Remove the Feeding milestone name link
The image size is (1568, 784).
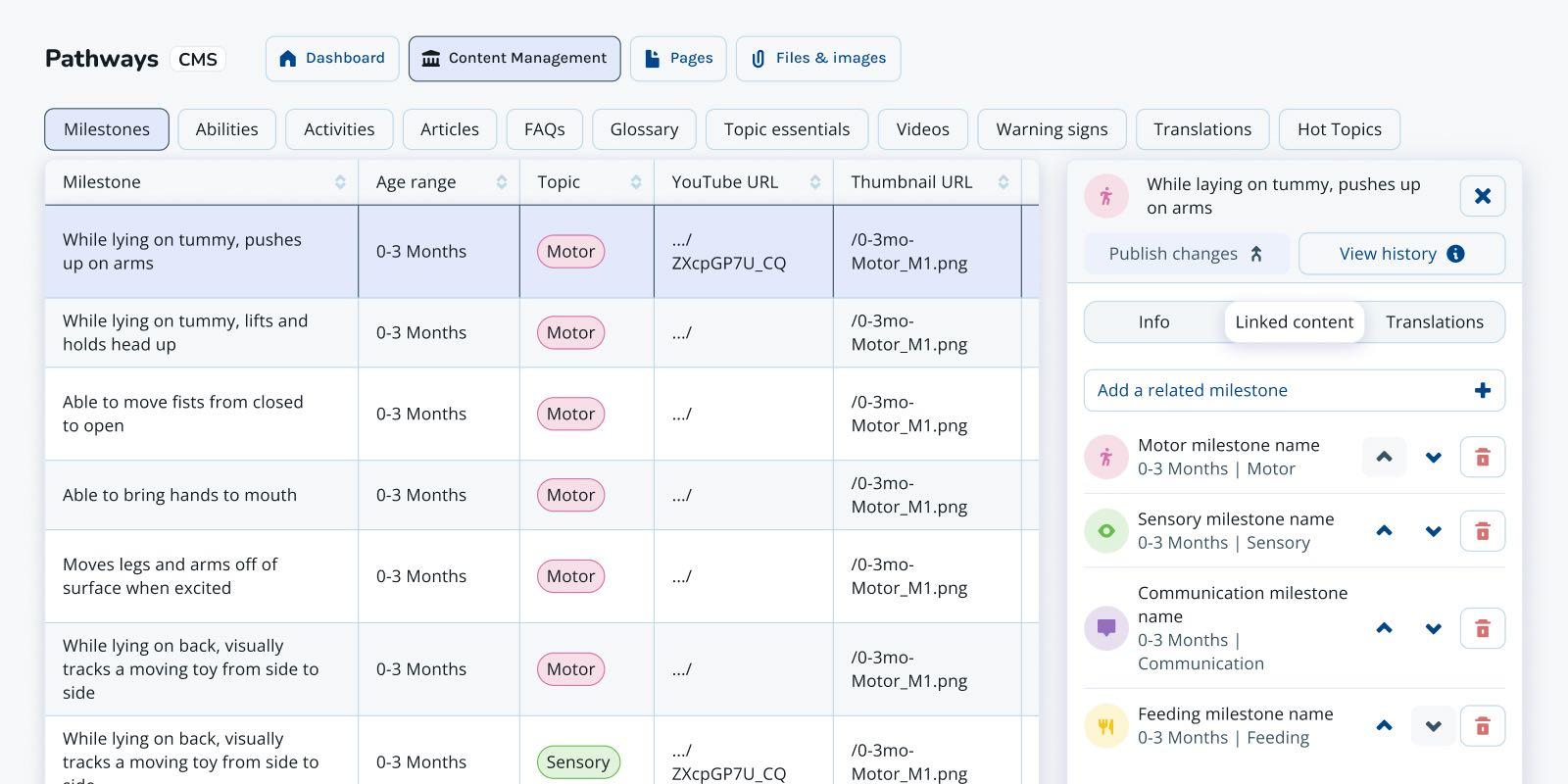tap(1482, 726)
